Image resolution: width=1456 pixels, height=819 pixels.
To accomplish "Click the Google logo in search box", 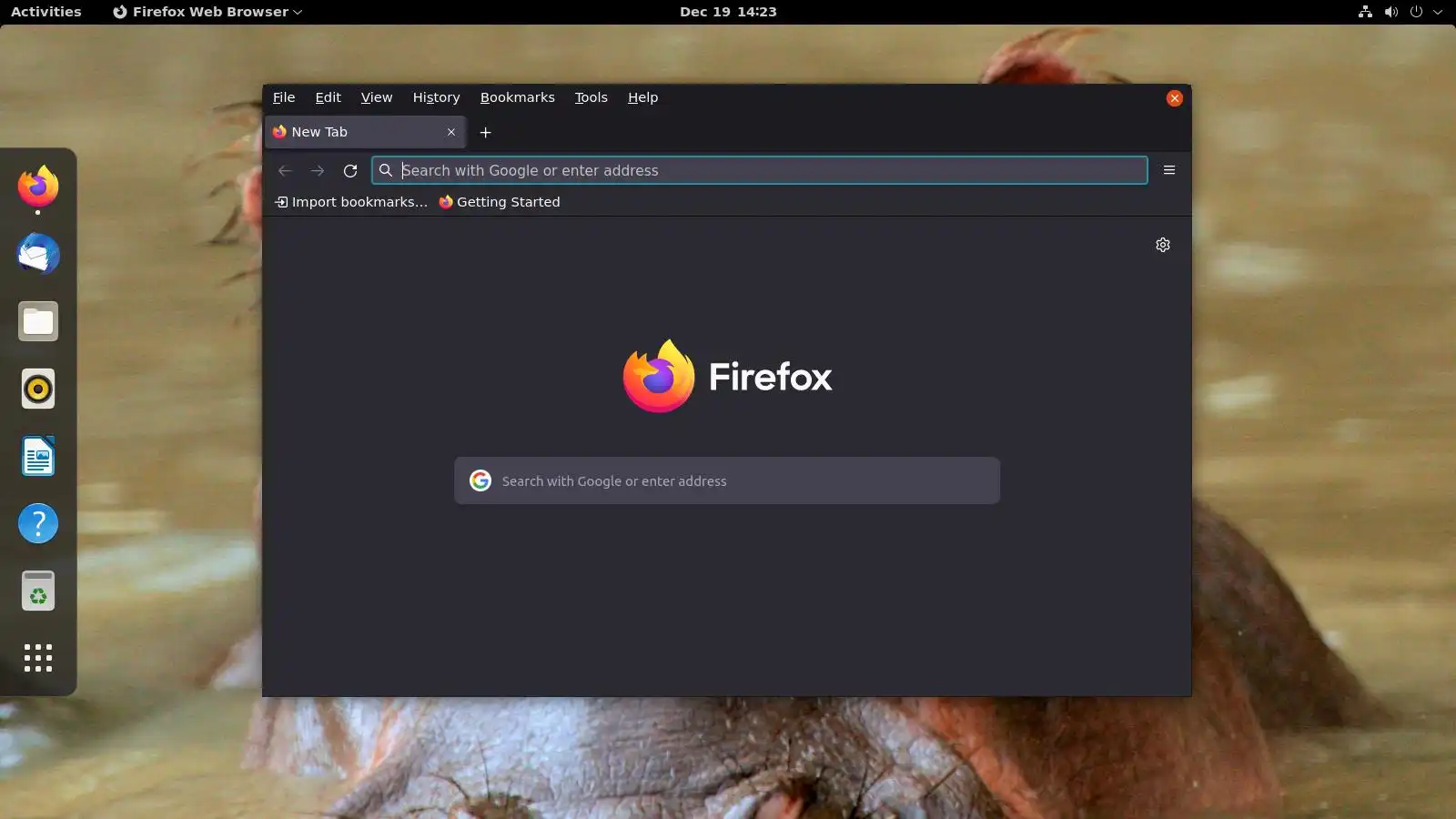I will point(480,480).
